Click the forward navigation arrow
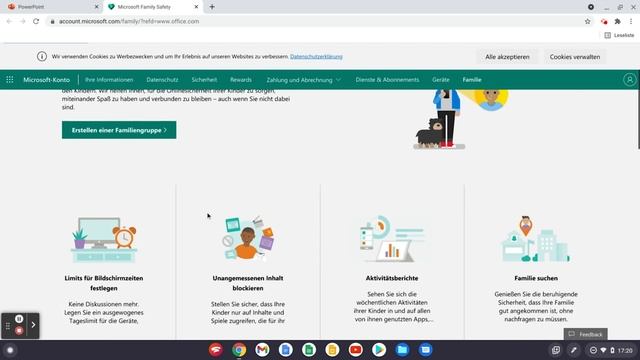The height and width of the screenshot is (360, 640). [22, 21]
